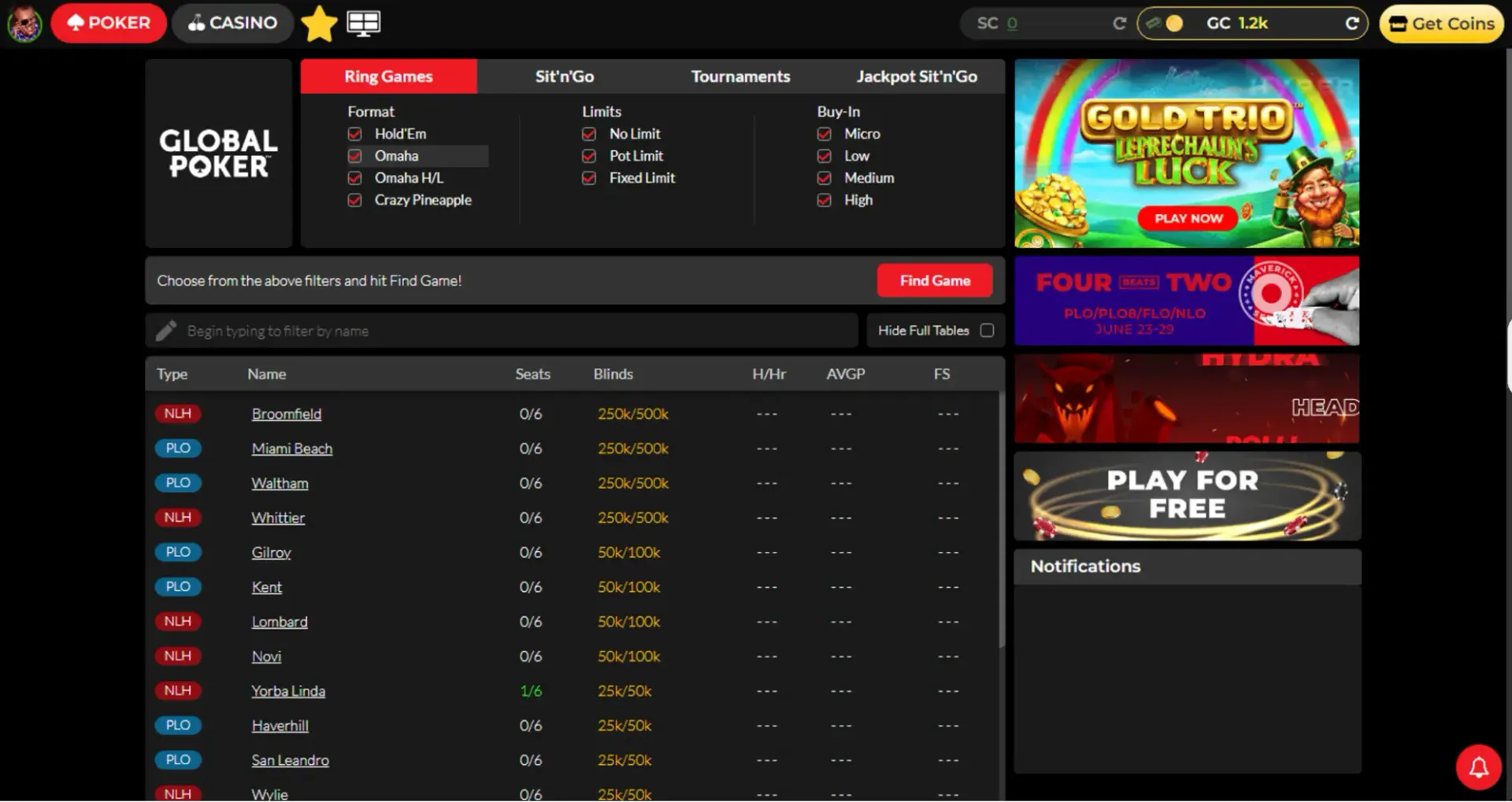
Task: Switch to the Poker section
Action: tap(109, 23)
